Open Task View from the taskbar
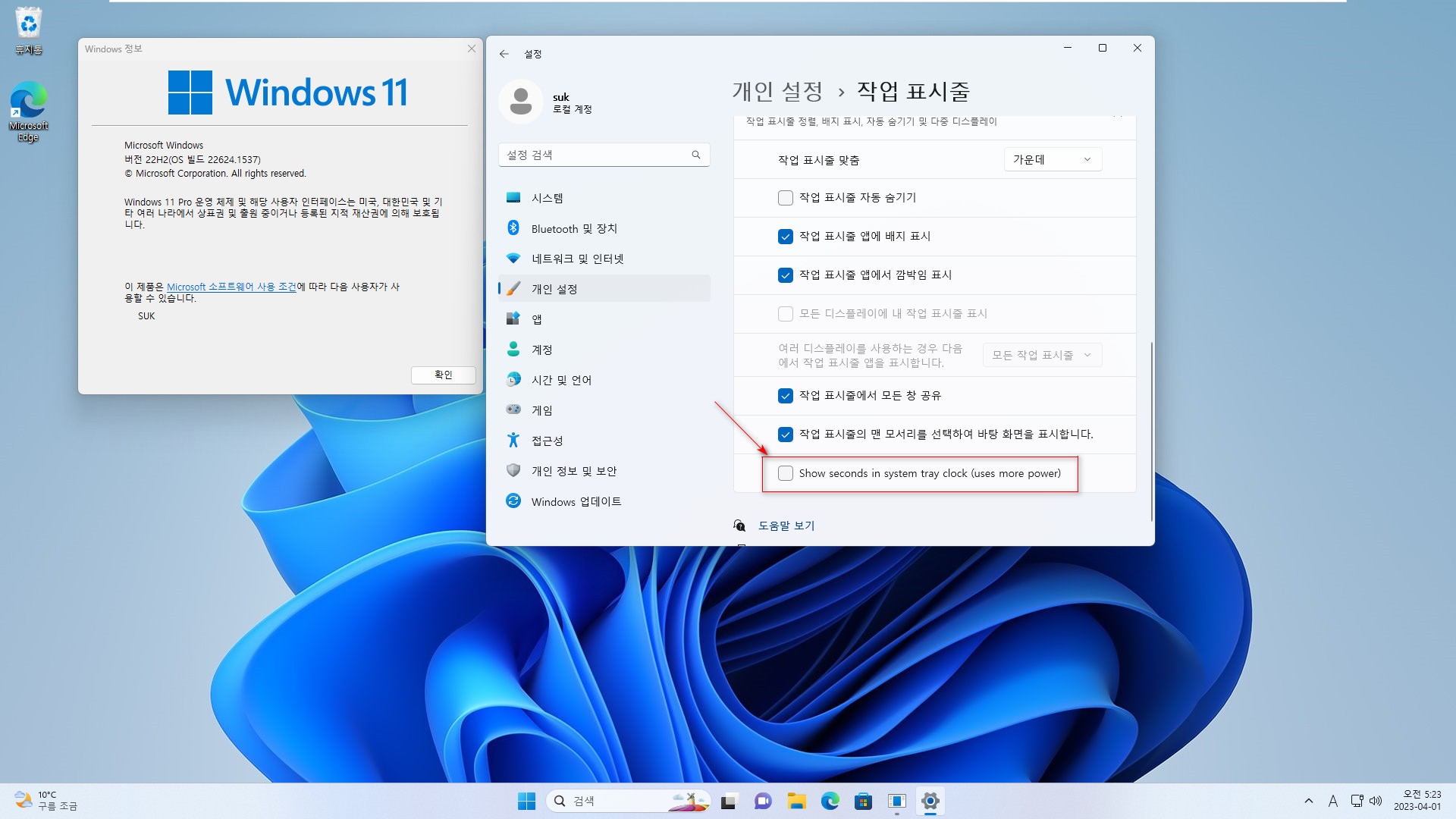This screenshot has width=1456, height=819. (x=729, y=801)
